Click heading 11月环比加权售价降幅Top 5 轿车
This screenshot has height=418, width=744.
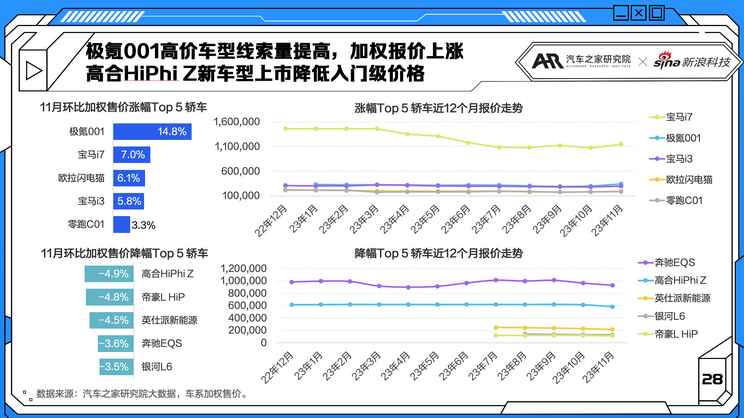click(124, 253)
